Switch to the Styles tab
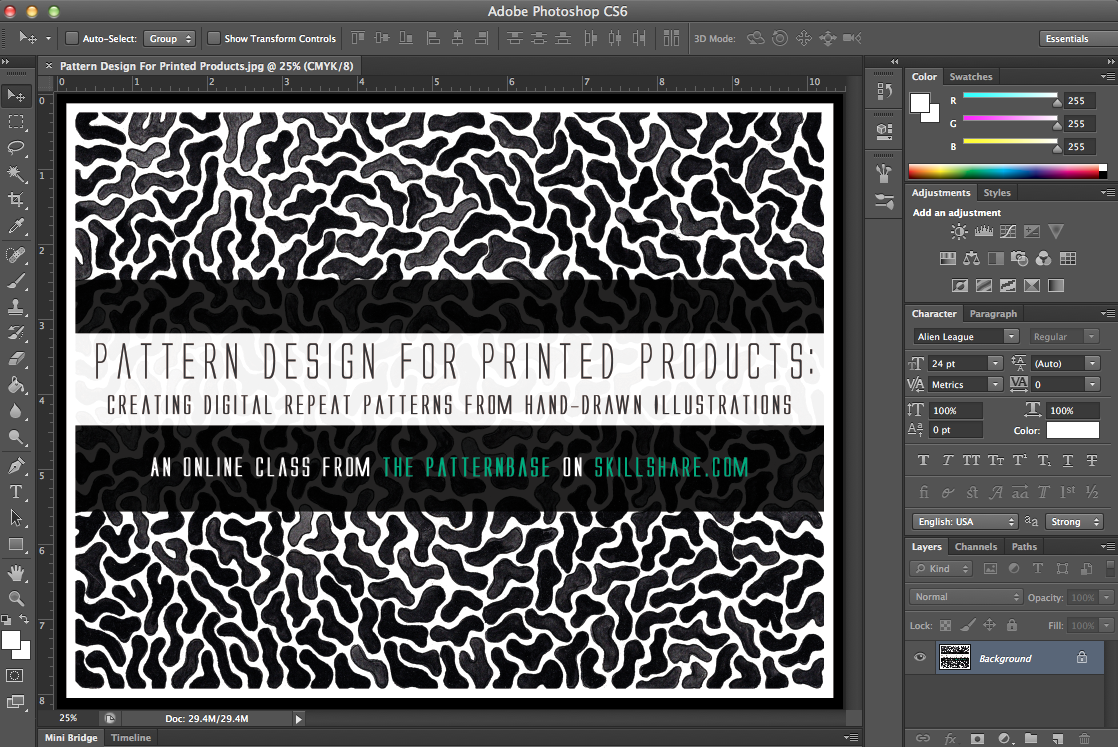The height and width of the screenshot is (747, 1118). pos(997,192)
